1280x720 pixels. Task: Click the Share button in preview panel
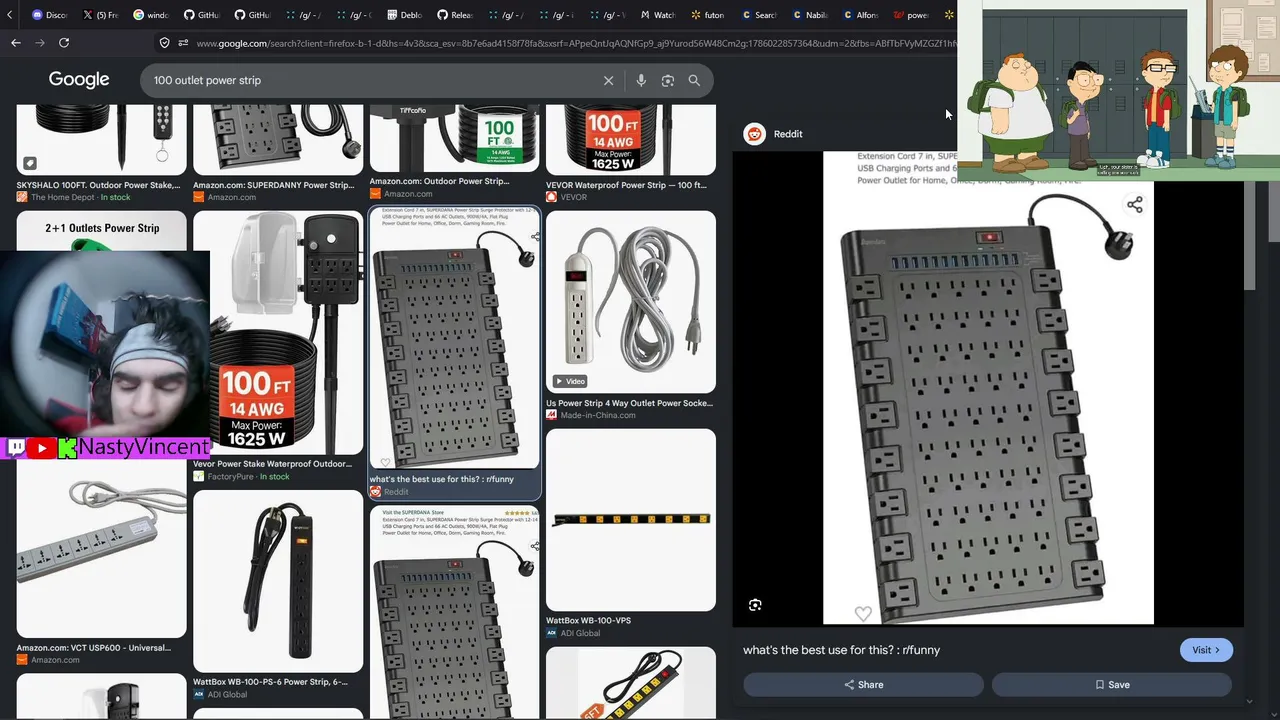pos(863,685)
